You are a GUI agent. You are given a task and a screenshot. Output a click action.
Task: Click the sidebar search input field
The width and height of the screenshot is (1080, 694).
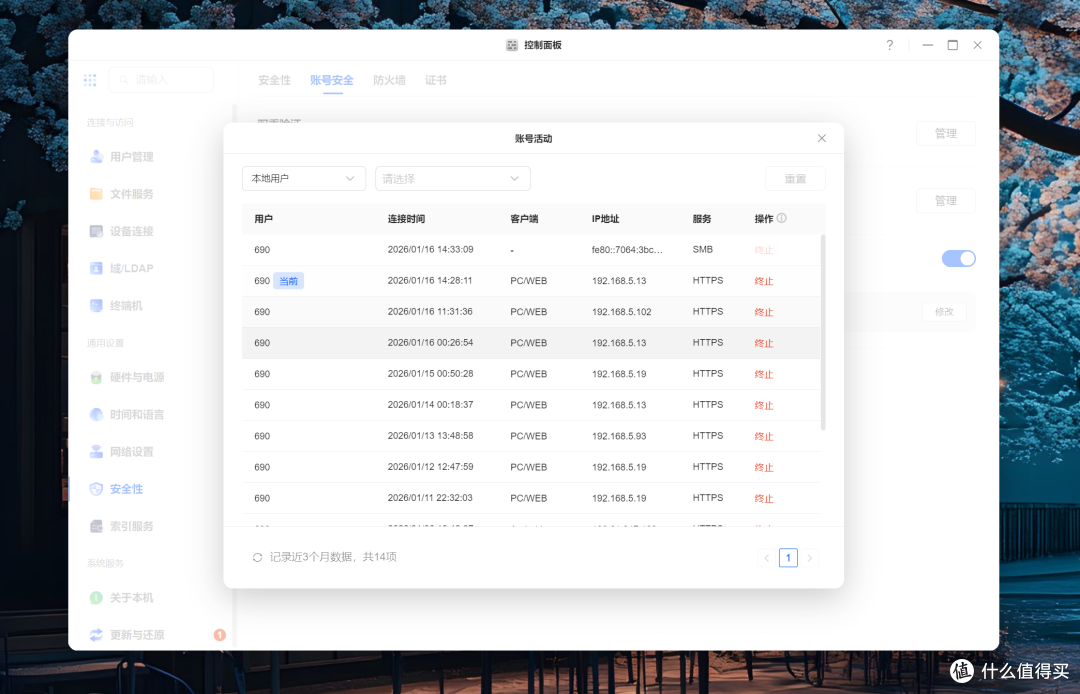pos(161,80)
